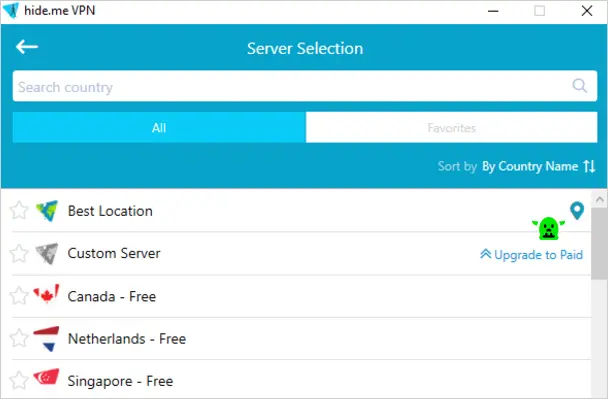Click the Canada flag icon

coord(47,294)
